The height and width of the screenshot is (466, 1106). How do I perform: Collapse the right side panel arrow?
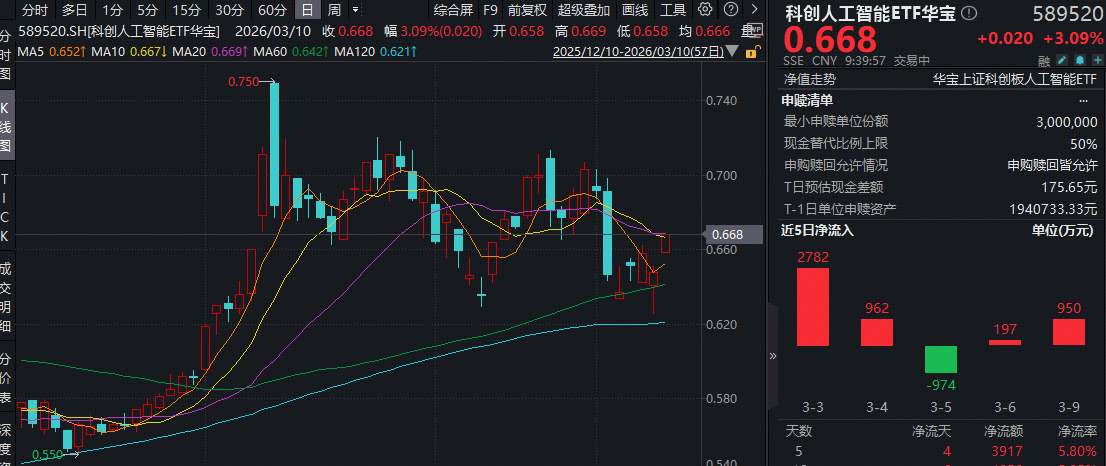pyautogui.click(x=772, y=355)
